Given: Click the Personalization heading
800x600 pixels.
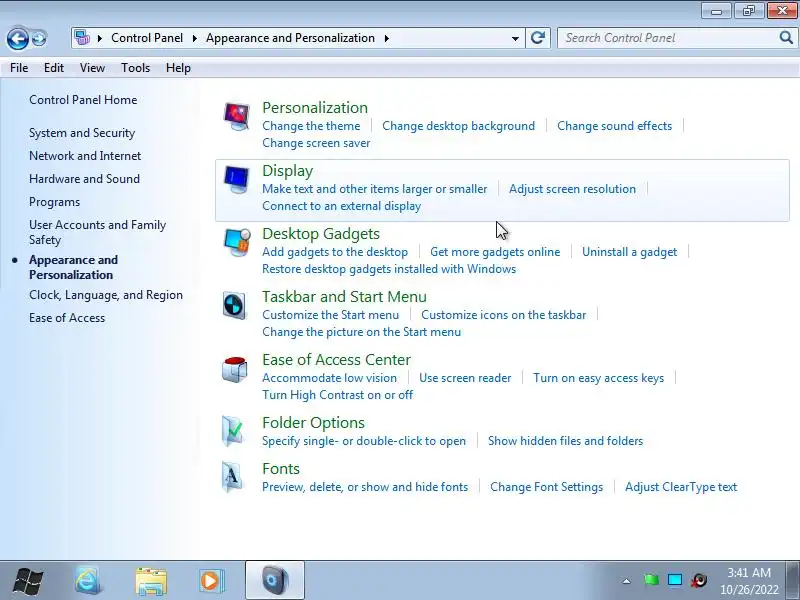Looking at the screenshot, I should point(315,108).
